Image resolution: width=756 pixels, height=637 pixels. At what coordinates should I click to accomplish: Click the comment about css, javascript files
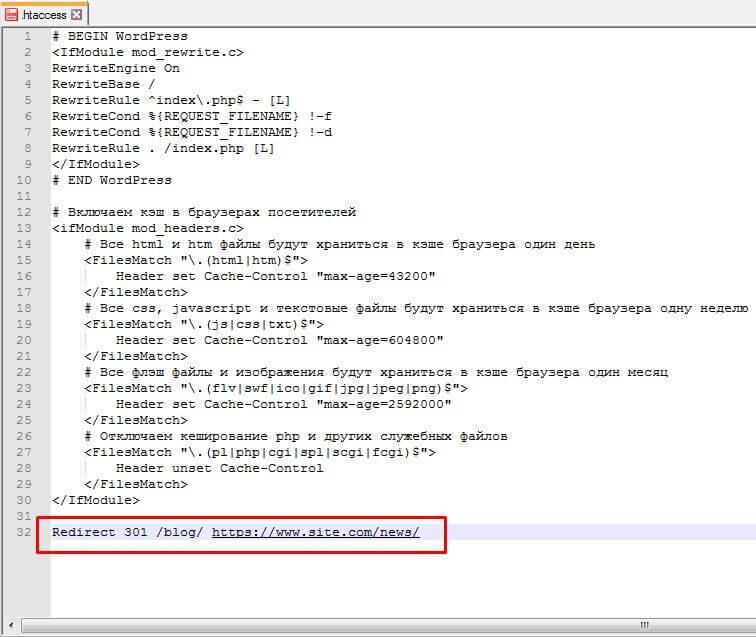416,308
